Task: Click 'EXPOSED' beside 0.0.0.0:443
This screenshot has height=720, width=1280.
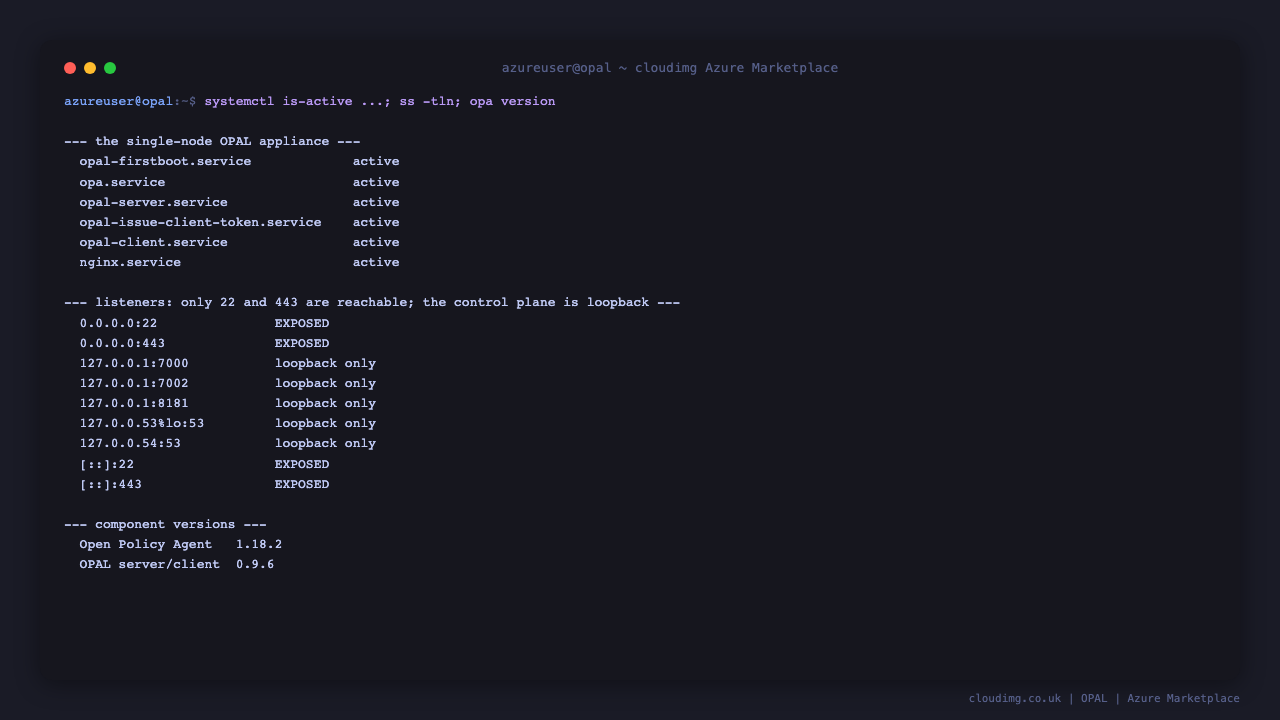Action: pyautogui.click(x=302, y=343)
